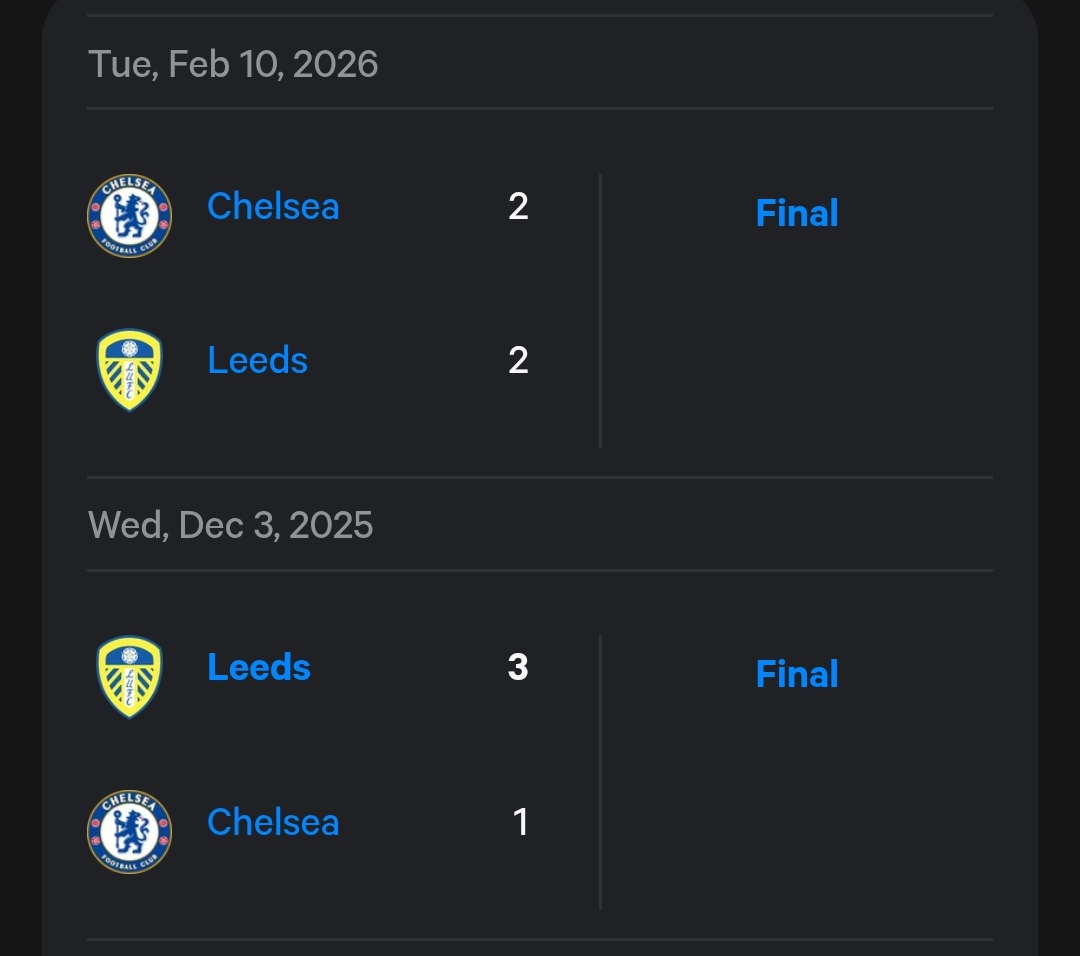
Task: Open Leeds team link in the 2-2 draw
Action: [x=257, y=360]
